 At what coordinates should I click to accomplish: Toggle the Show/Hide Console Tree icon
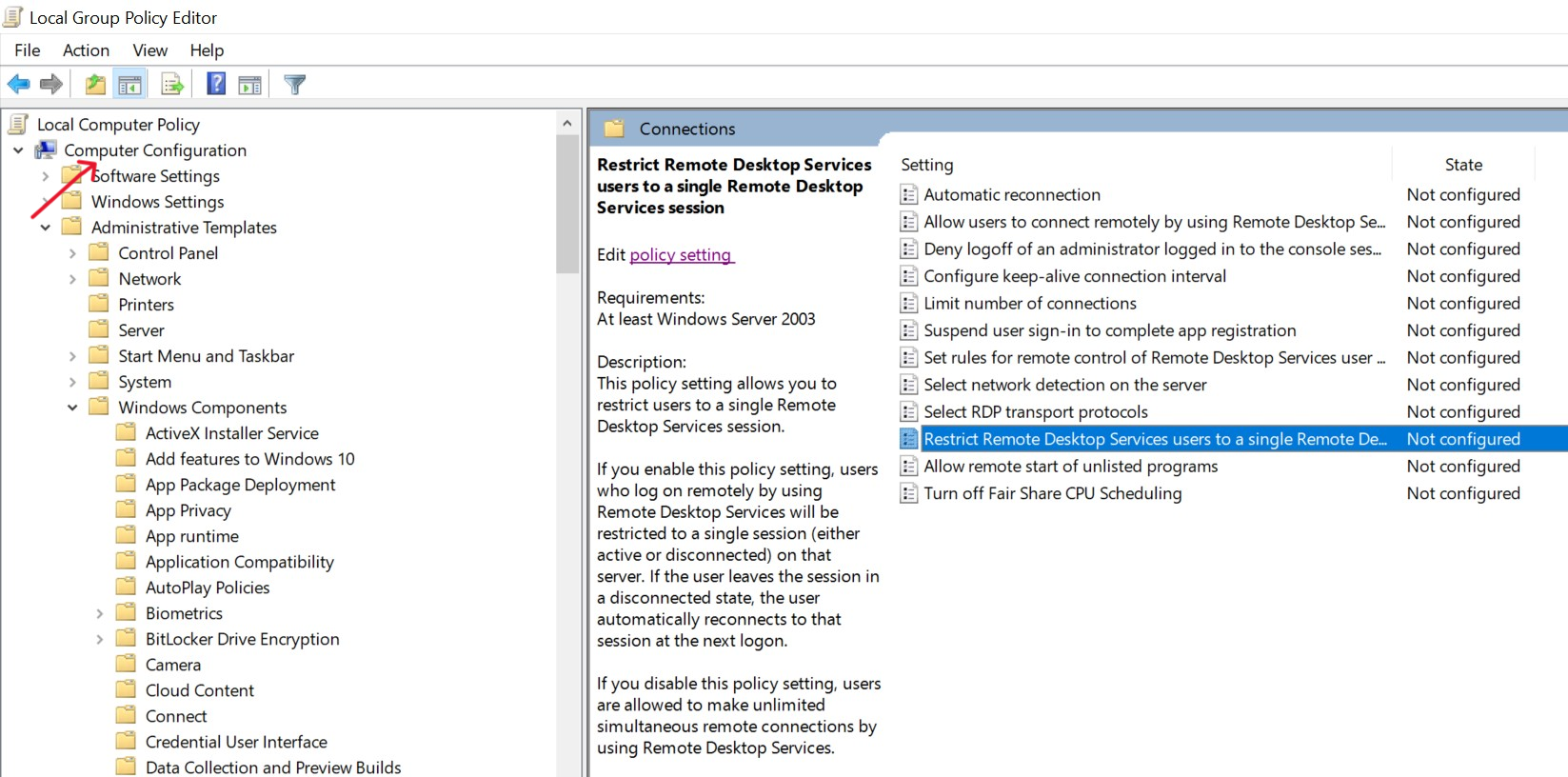click(129, 85)
